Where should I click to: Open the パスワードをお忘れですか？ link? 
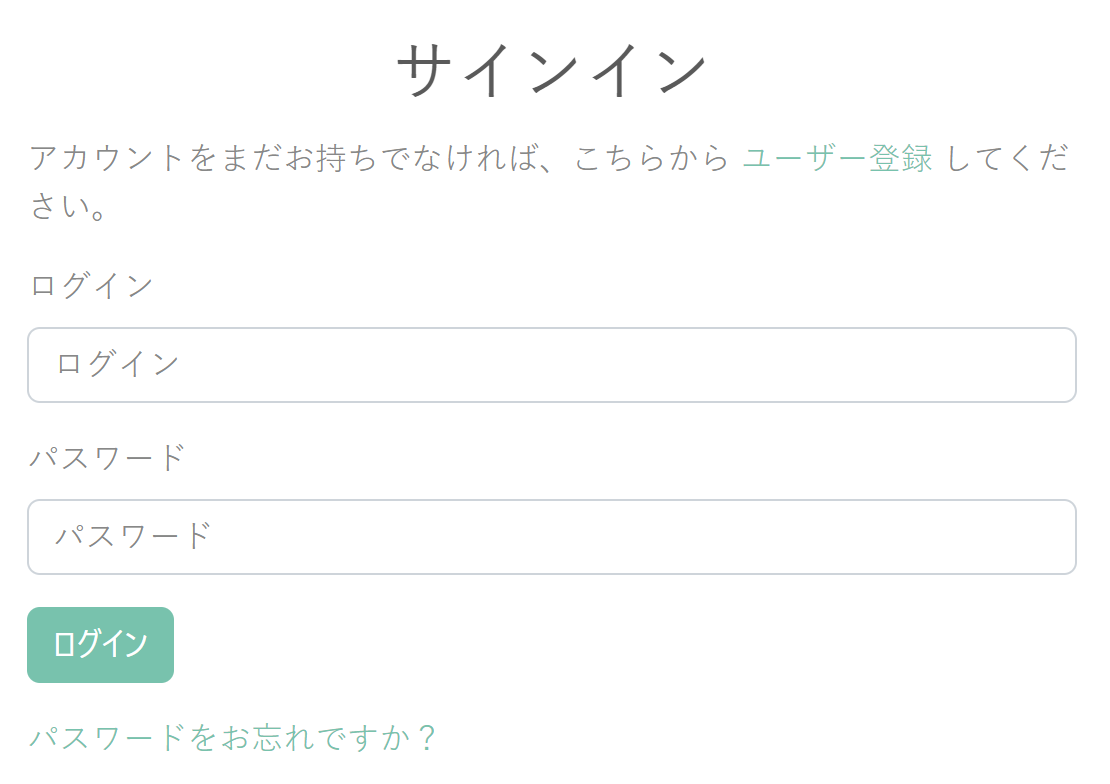[x=233, y=737]
